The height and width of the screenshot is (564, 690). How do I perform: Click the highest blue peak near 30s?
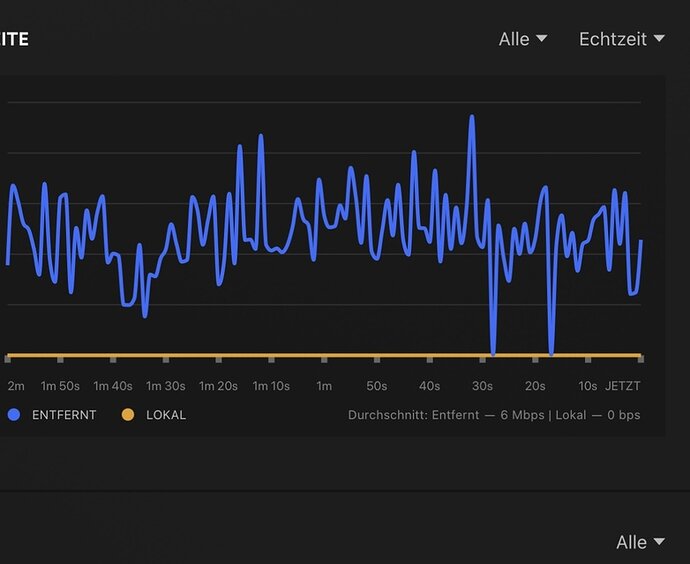[x=472, y=117]
